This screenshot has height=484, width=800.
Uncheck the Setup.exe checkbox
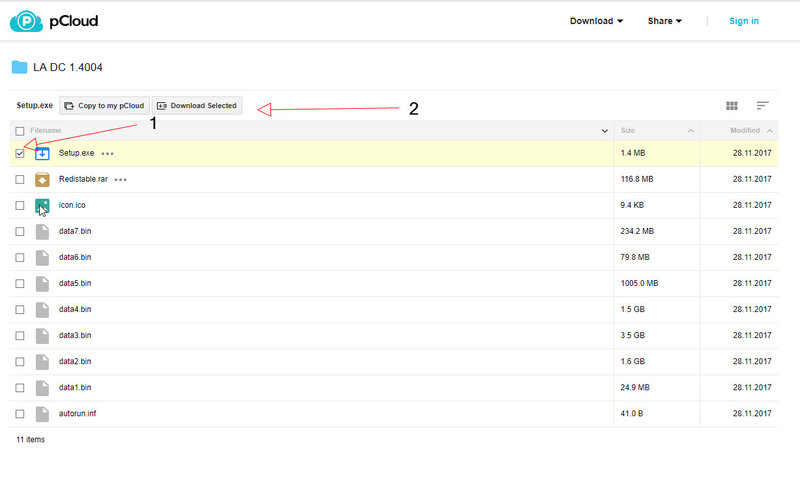click(20, 153)
